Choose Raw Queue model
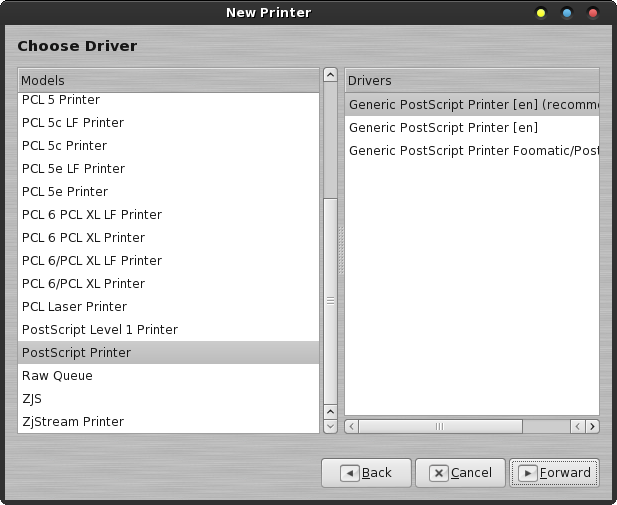 (x=168, y=376)
